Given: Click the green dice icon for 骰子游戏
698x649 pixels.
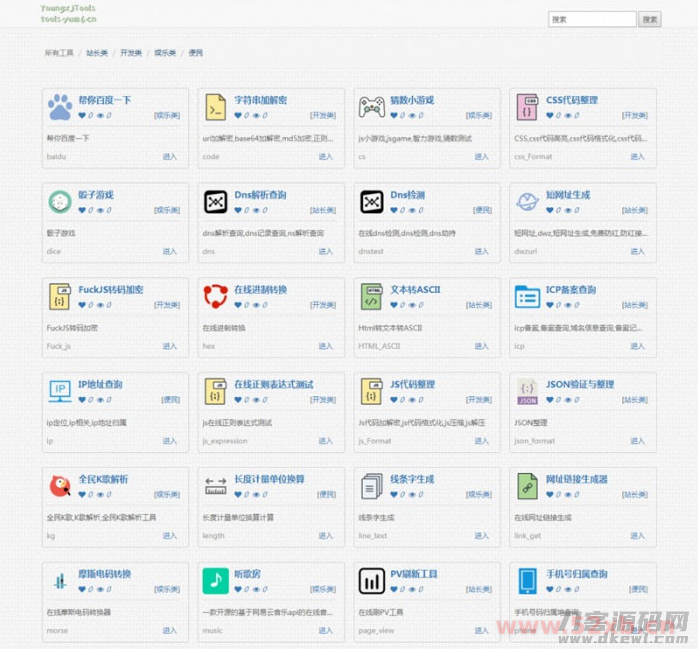Looking at the screenshot, I should 60,202.
